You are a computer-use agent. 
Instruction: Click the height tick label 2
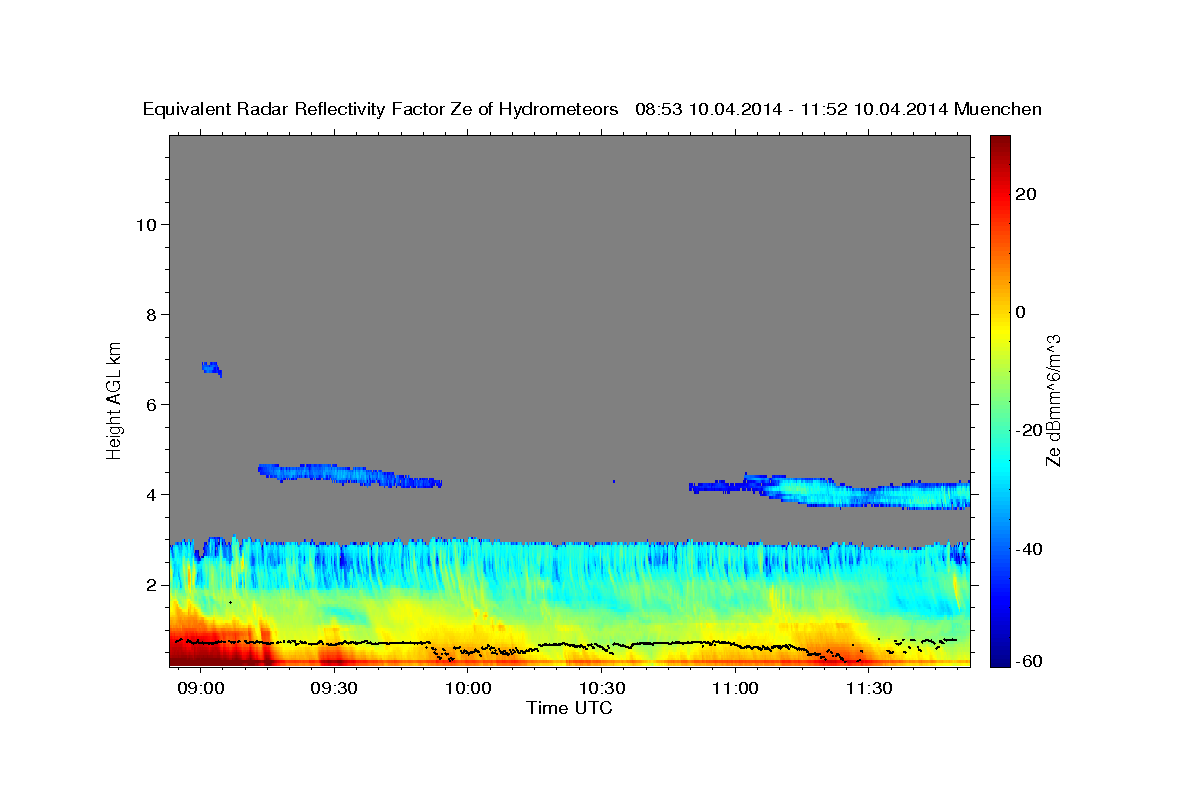click(x=151, y=584)
